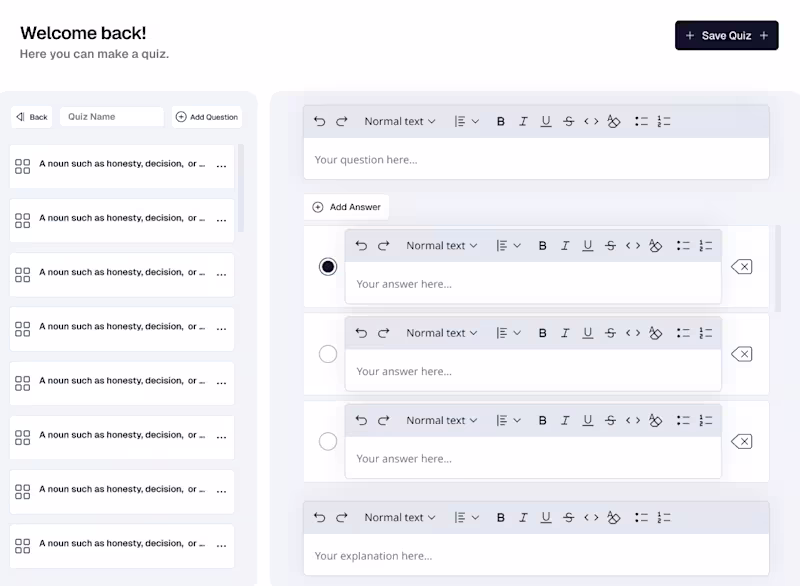
Task: Click strikethrough icon in second answer editor
Action: click(610, 333)
